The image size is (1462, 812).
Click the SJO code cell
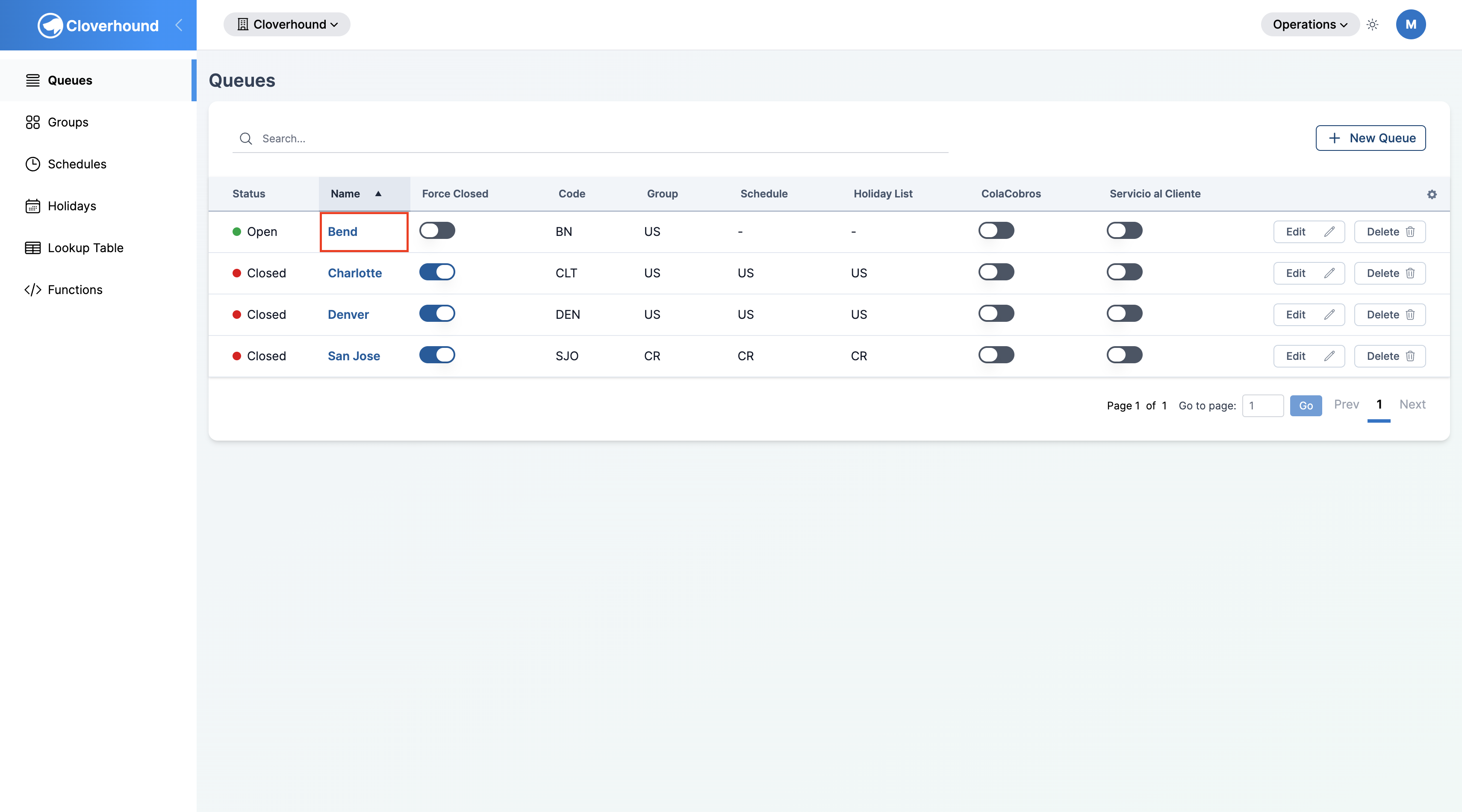[567, 356]
